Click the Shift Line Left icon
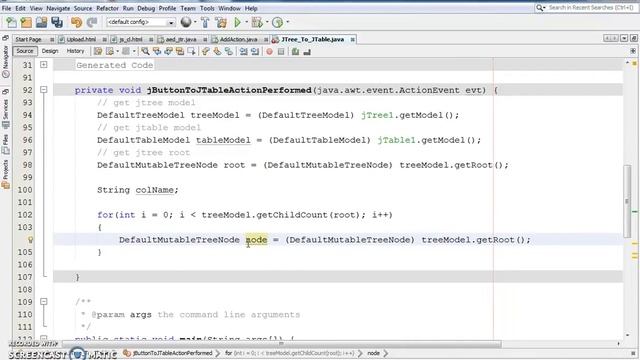 tap(244, 51)
